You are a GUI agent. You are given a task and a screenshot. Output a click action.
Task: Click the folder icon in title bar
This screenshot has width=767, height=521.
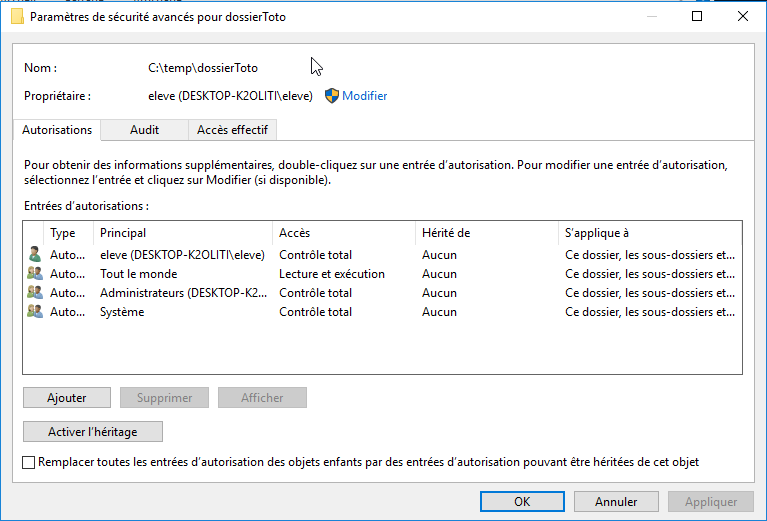pos(17,17)
